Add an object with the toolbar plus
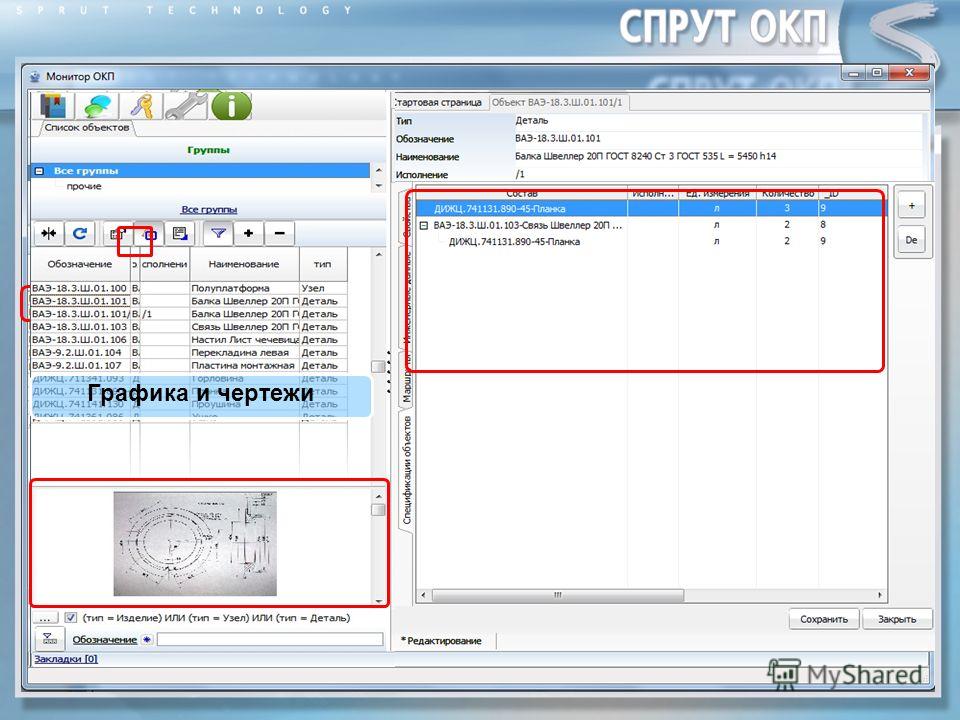960x720 pixels. pyautogui.click(x=249, y=233)
